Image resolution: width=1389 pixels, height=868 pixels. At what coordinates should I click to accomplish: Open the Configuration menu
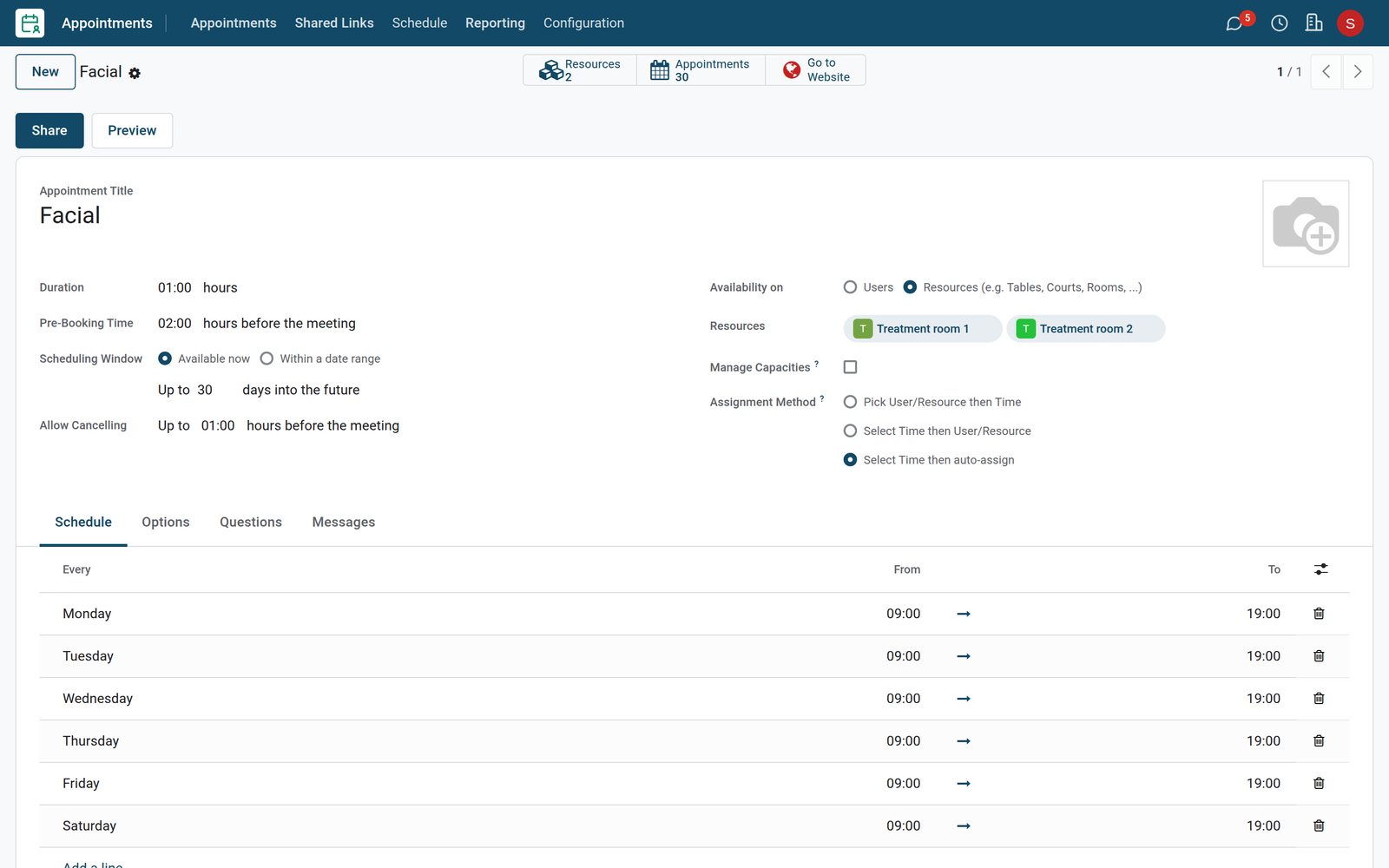tap(583, 23)
